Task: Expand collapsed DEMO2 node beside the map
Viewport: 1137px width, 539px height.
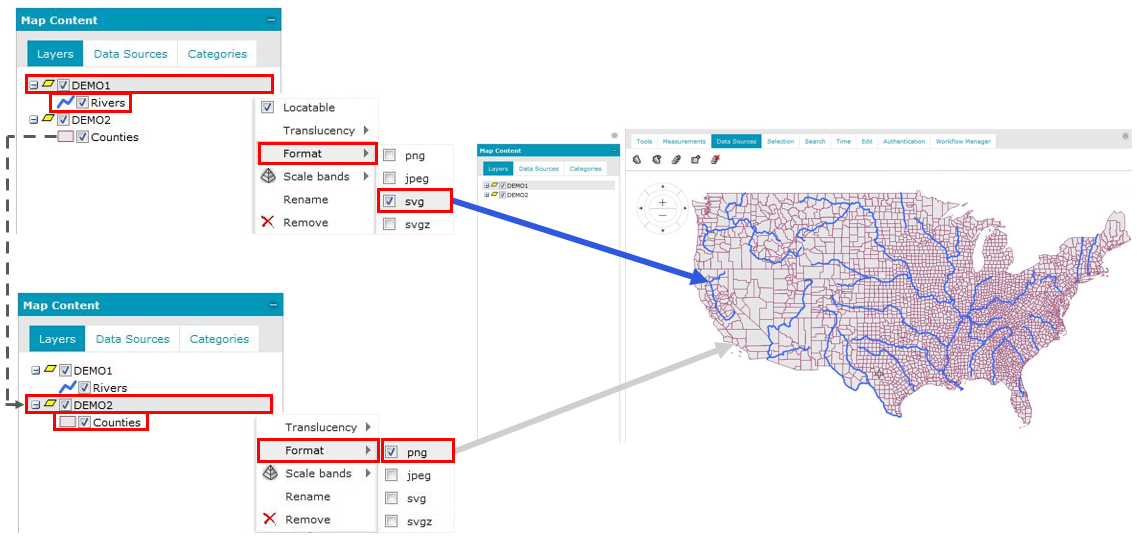Action: point(486,195)
